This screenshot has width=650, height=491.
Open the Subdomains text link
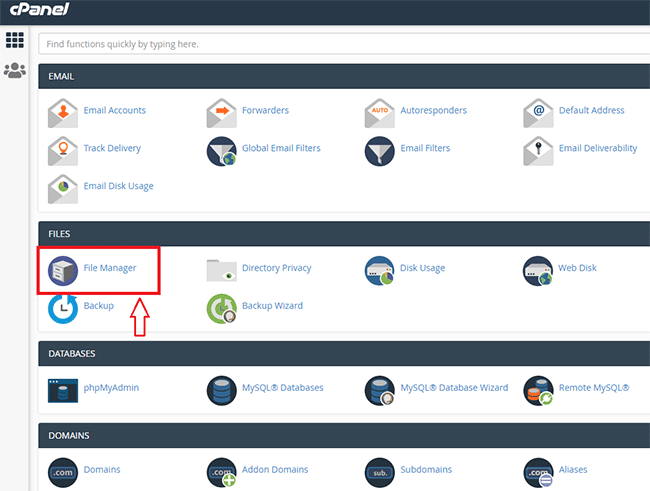[x=426, y=470]
